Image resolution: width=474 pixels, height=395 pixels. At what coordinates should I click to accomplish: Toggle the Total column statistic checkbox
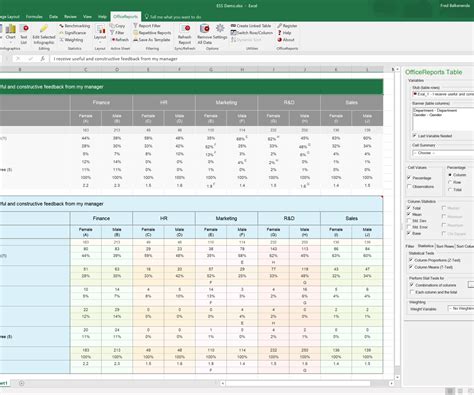[409, 208]
